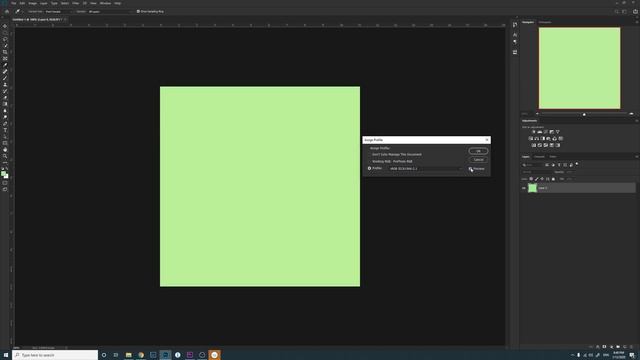Select the Hand tool
The image size is (640, 360).
[x=5, y=149]
